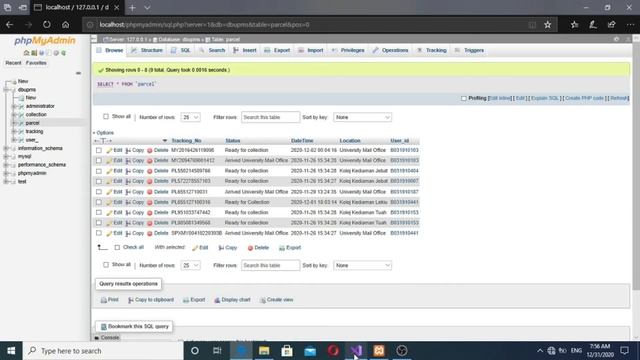Click the Create view icon
640x360 pixels.
(x=263, y=300)
